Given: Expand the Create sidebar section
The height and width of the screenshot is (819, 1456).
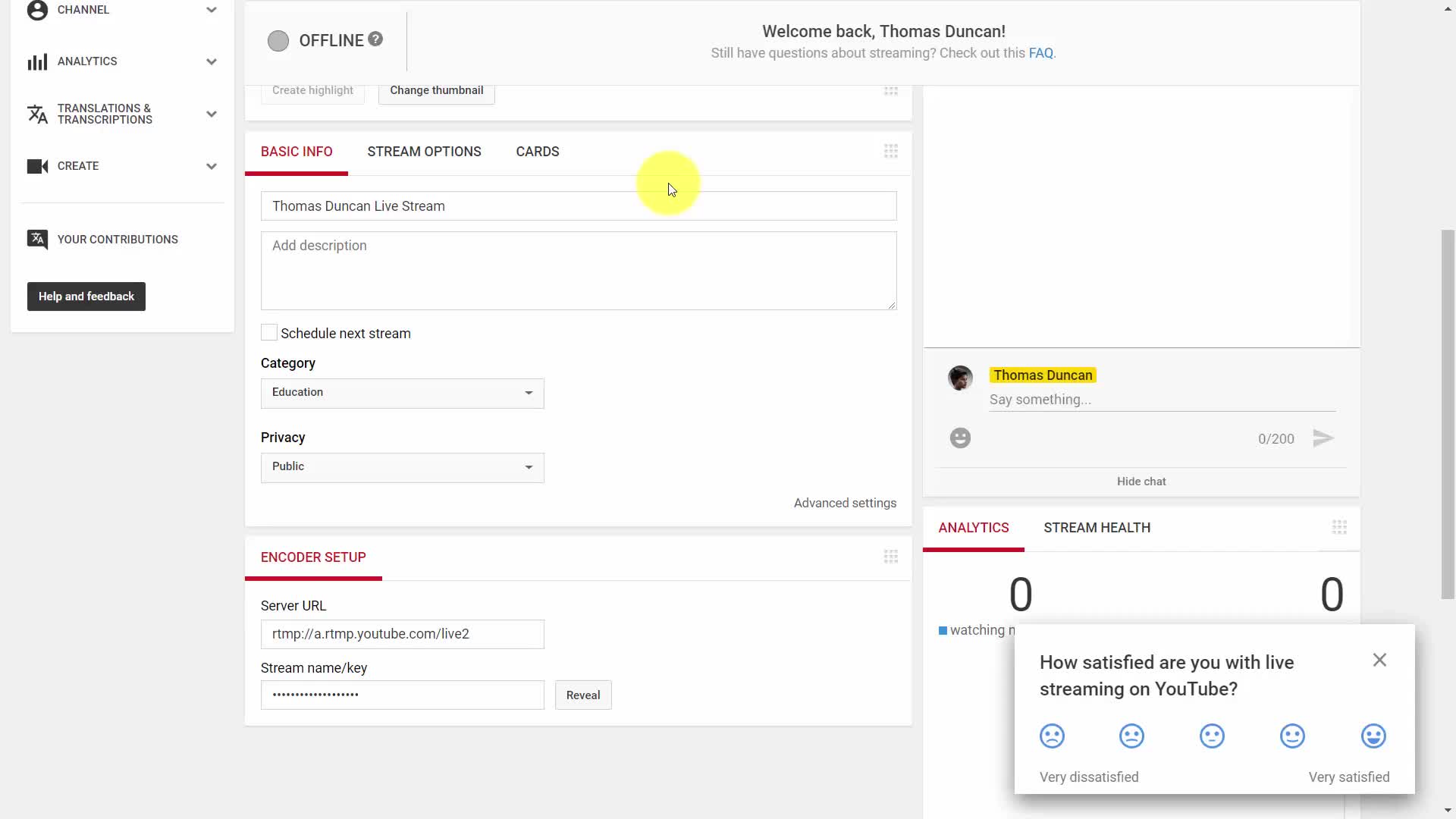Looking at the screenshot, I should coord(212,166).
